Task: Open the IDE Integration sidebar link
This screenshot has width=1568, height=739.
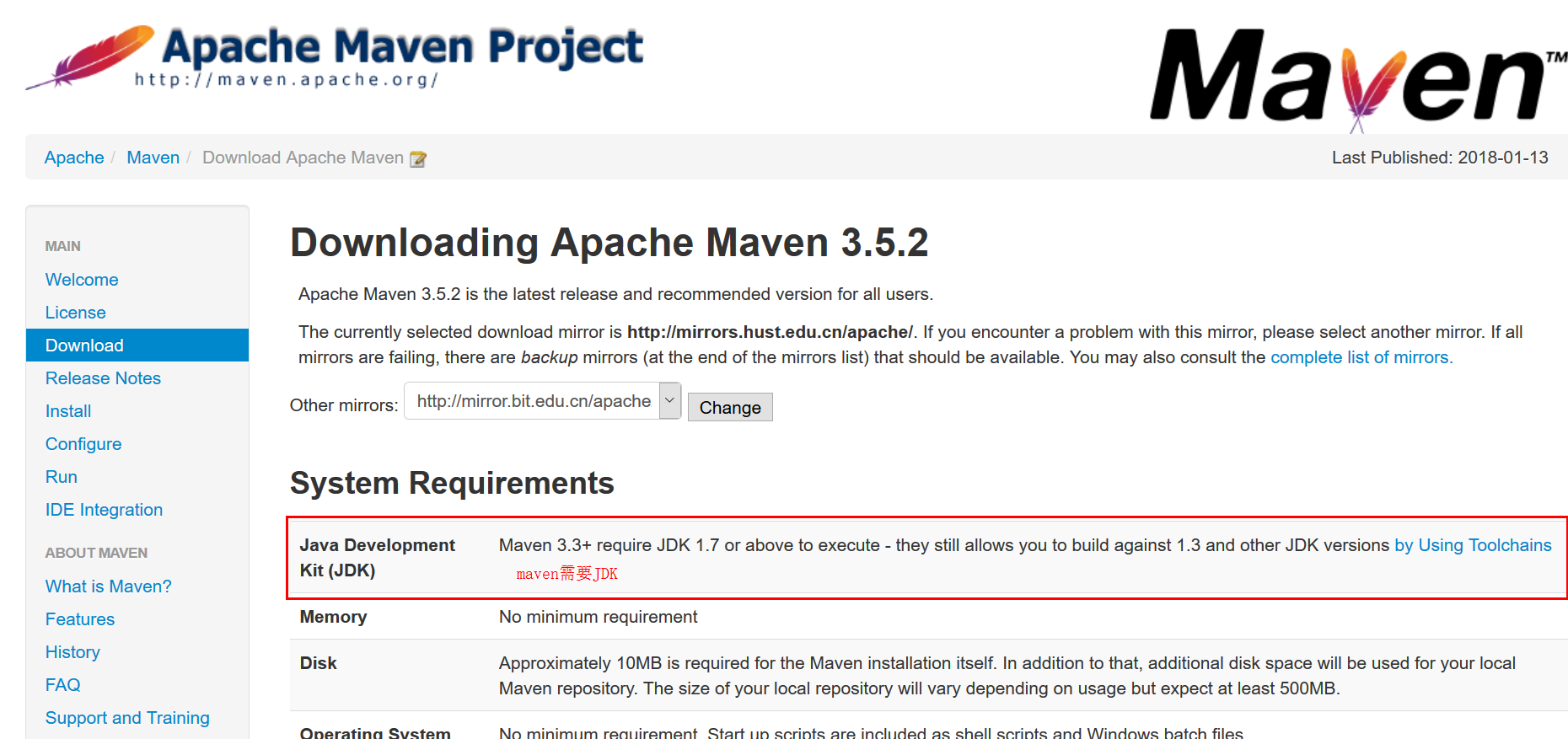Action: coord(104,510)
